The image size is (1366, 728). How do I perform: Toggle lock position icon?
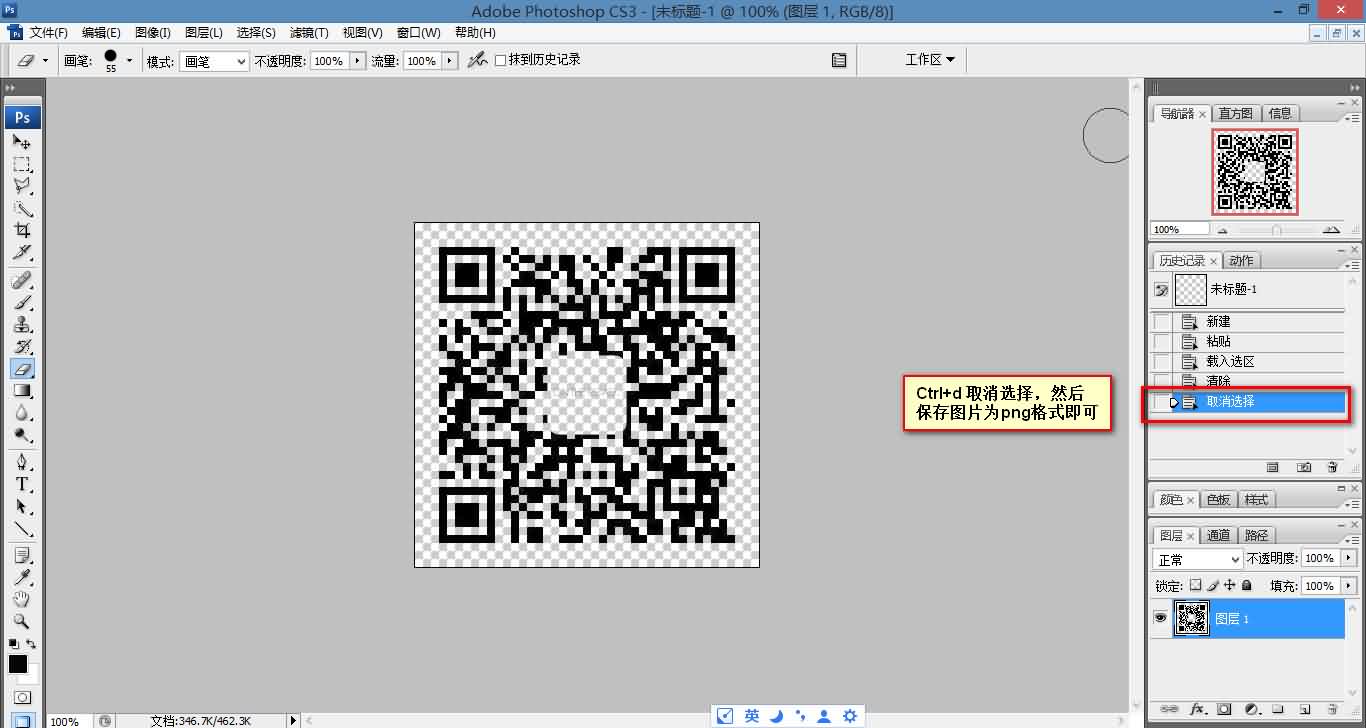click(x=1230, y=586)
